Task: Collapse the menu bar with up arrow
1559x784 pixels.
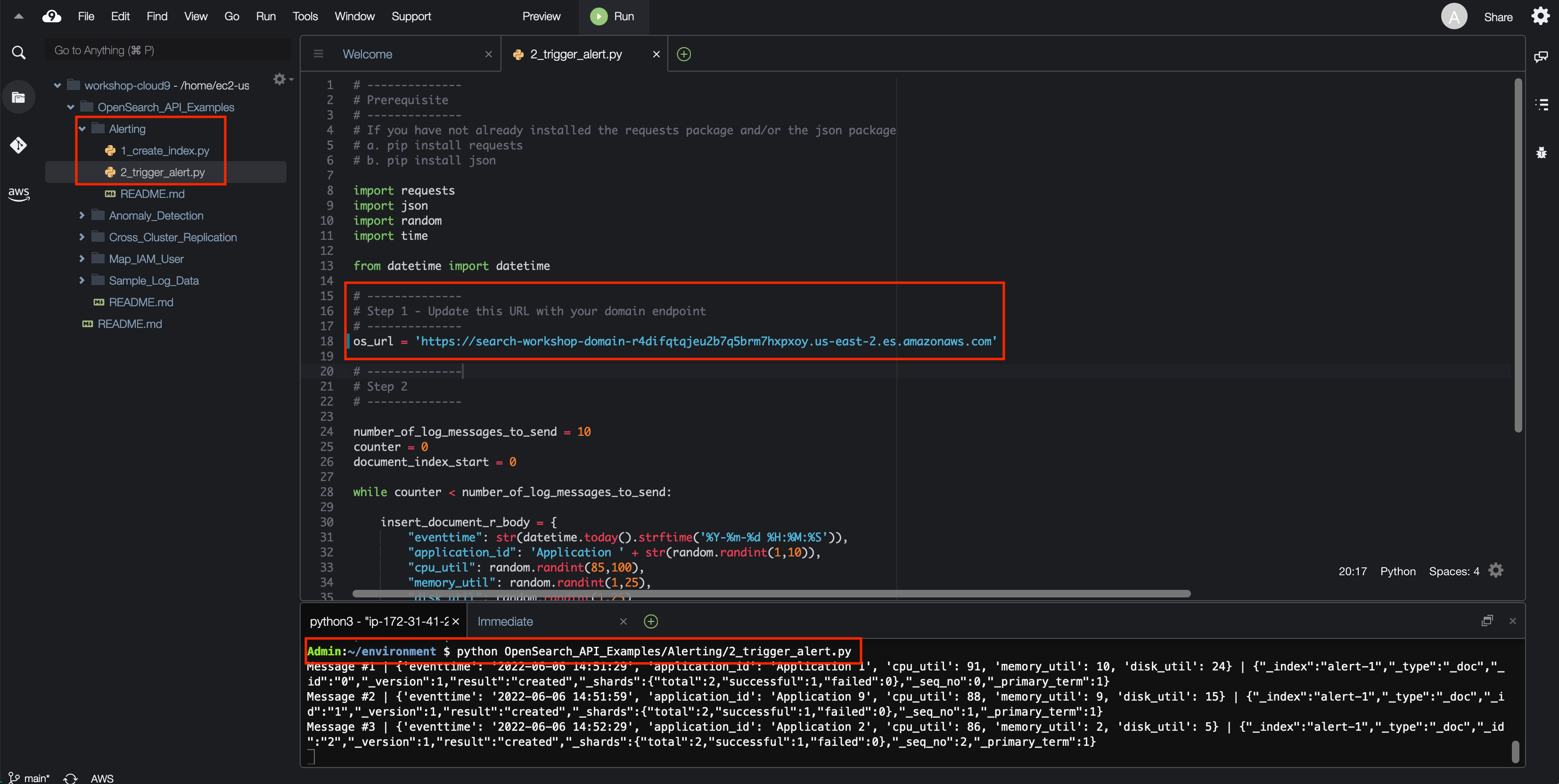Action: point(19,16)
